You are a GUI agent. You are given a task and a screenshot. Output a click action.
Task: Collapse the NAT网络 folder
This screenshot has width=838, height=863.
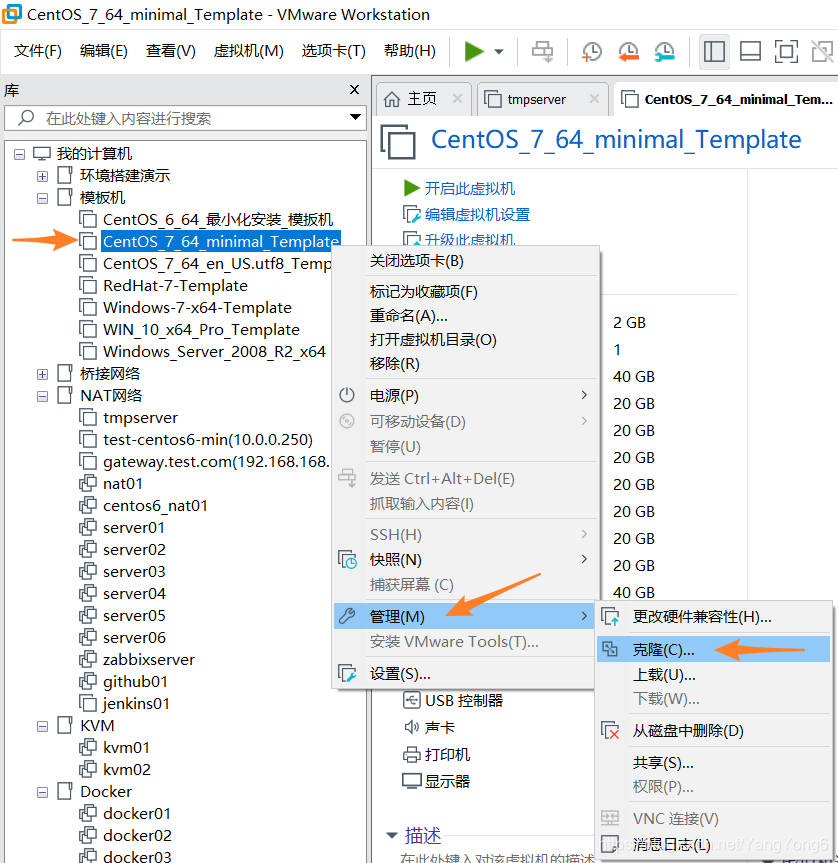pyautogui.click(x=42, y=396)
